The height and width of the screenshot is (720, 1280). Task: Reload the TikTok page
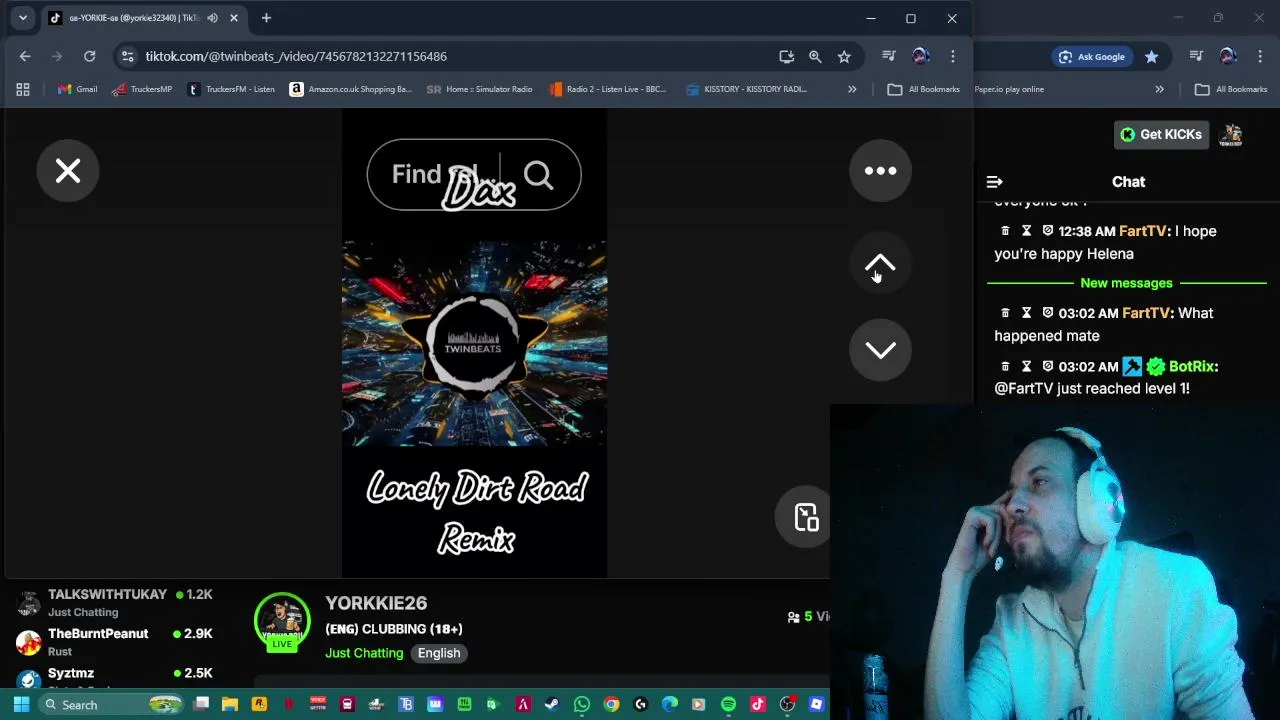point(89,57)
